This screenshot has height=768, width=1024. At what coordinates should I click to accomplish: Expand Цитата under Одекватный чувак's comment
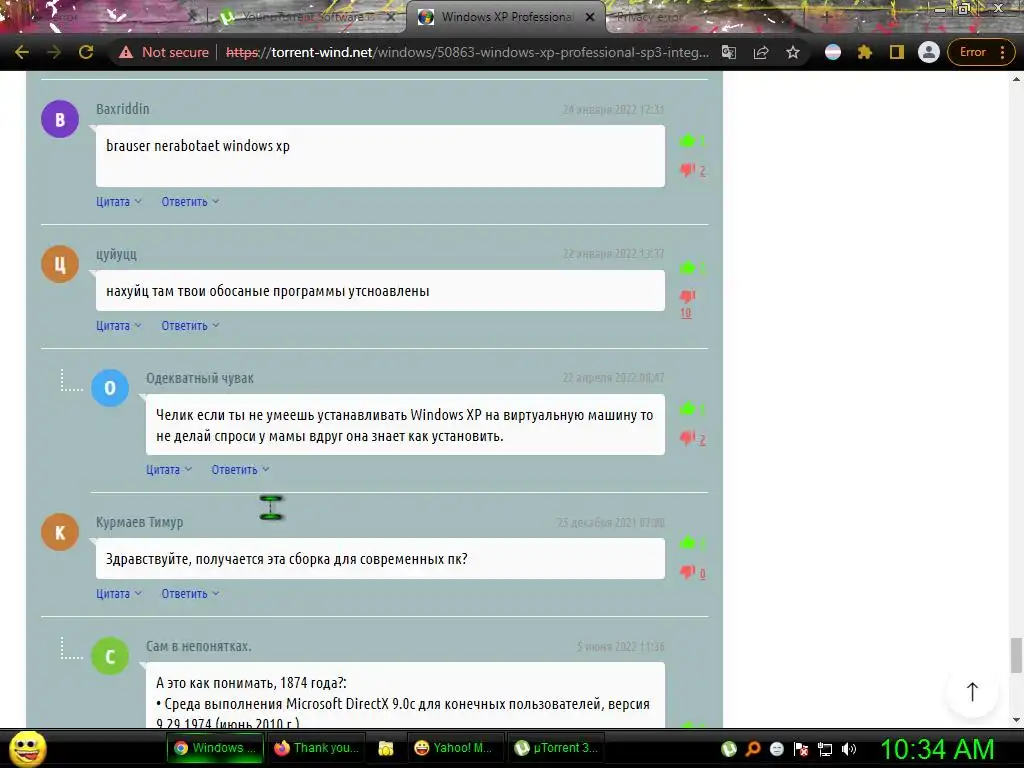(x=168, y=470)
